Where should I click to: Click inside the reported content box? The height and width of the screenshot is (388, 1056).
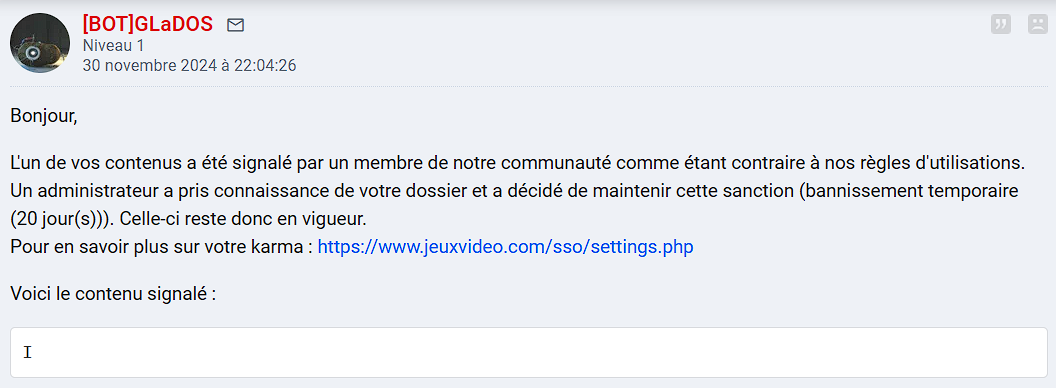click(x=529, y=352)
